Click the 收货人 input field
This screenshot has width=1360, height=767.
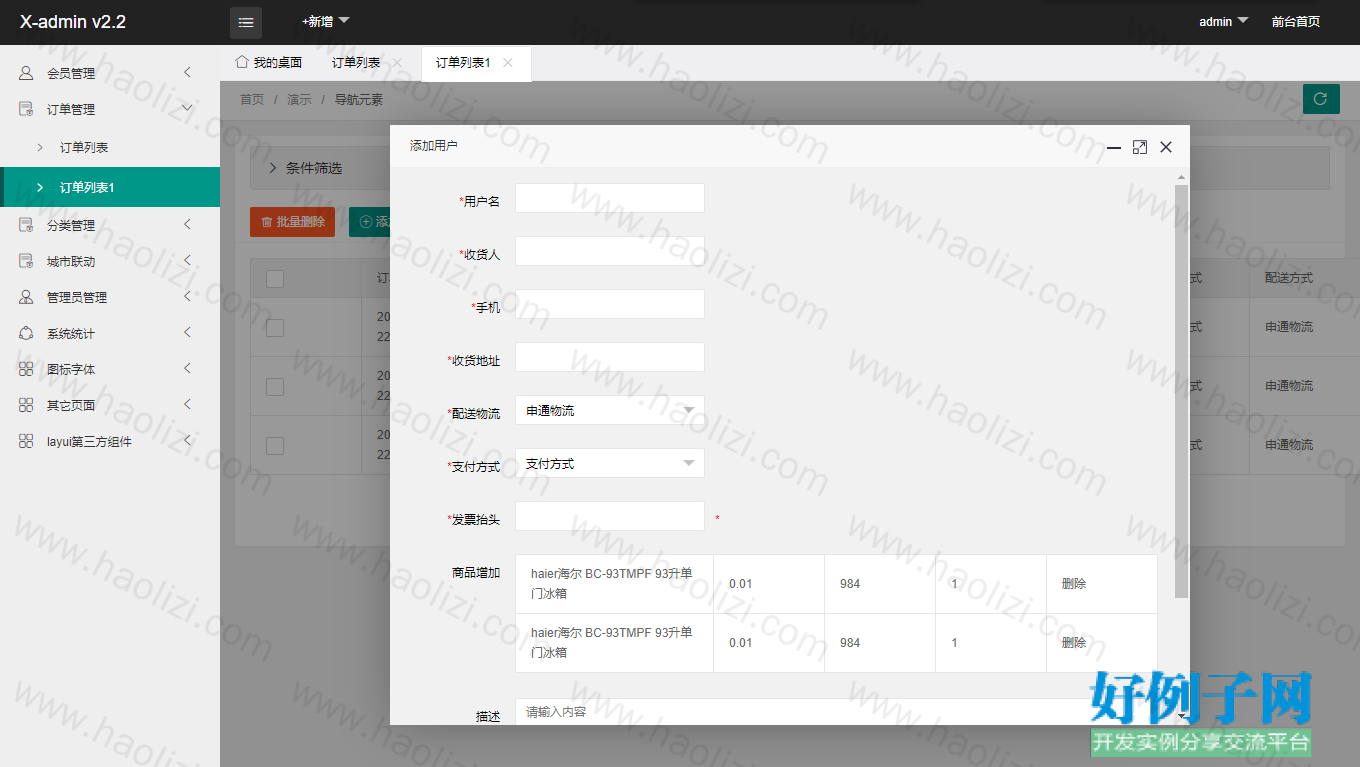(x=610, y=251)
